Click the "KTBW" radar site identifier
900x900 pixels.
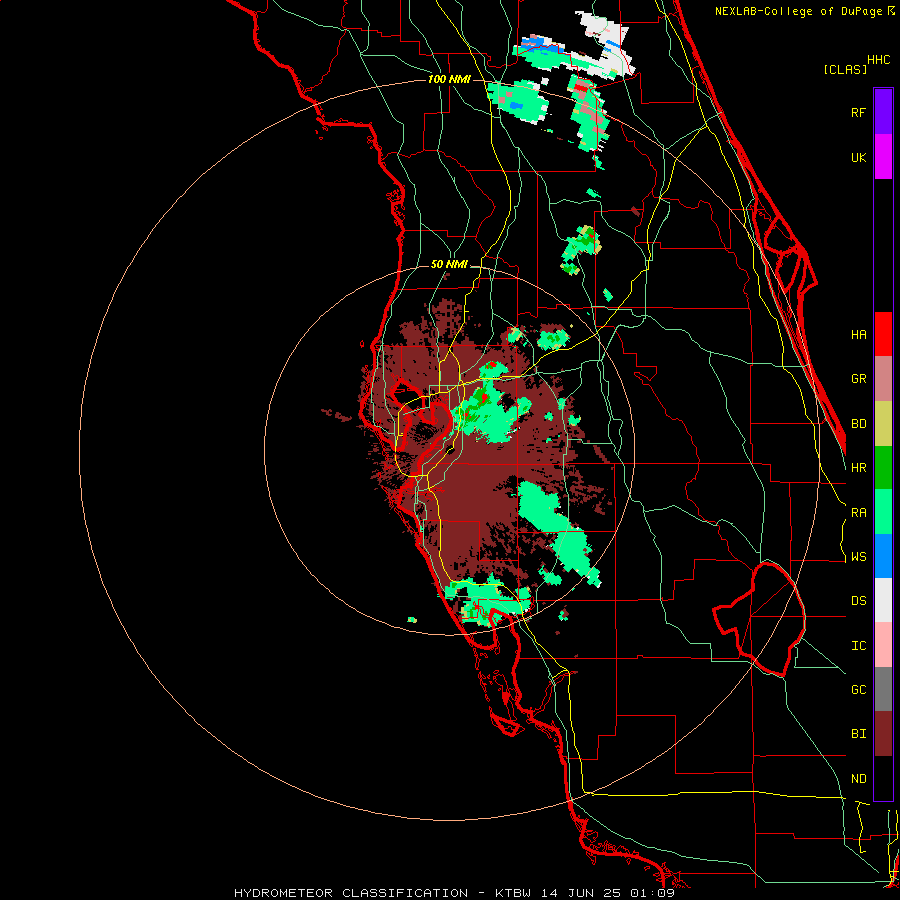pos(514,893)
